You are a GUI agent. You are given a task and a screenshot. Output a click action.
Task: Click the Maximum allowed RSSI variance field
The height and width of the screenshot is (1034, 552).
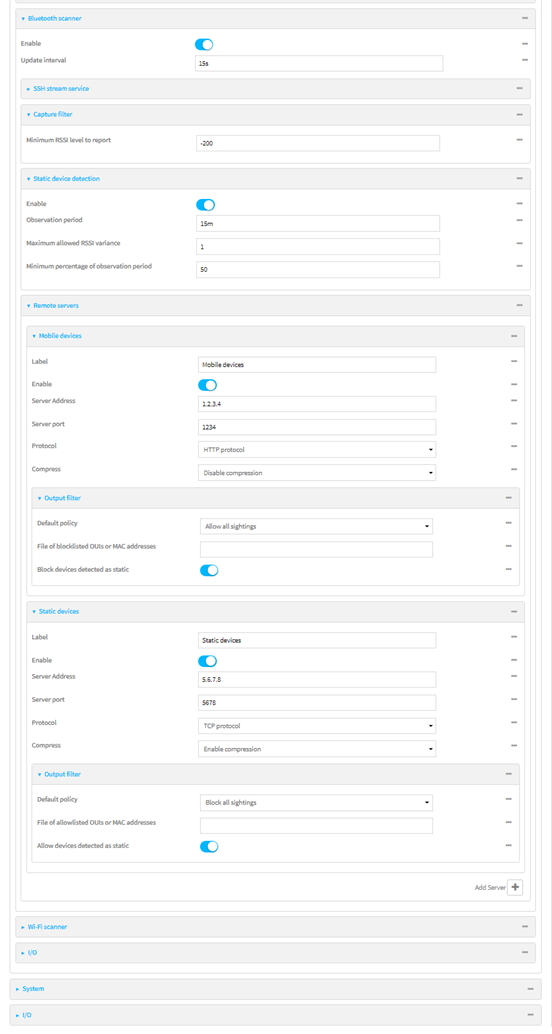coord(318,247)
